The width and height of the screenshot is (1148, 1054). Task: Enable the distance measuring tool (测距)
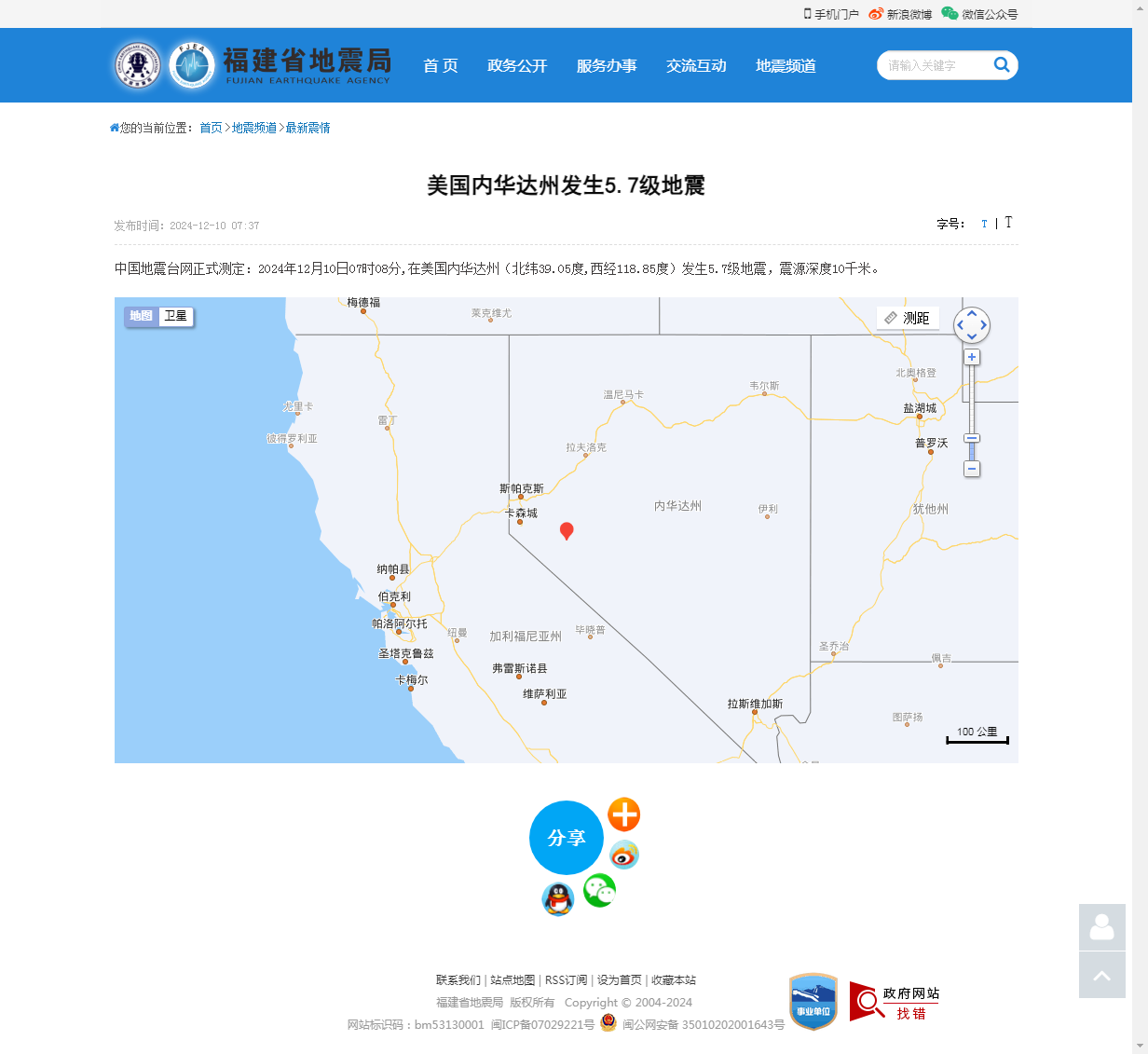(x=908, y=318)
